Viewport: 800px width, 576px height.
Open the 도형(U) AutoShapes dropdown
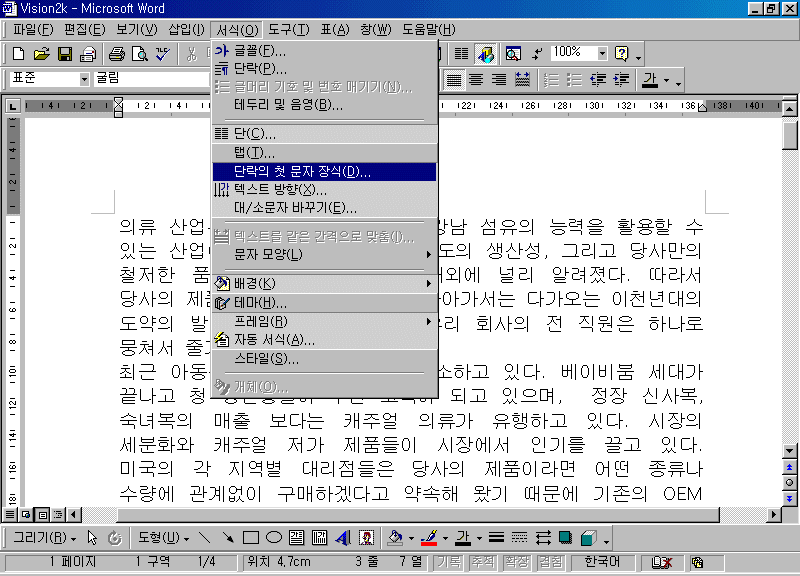(x=163, y=538)
